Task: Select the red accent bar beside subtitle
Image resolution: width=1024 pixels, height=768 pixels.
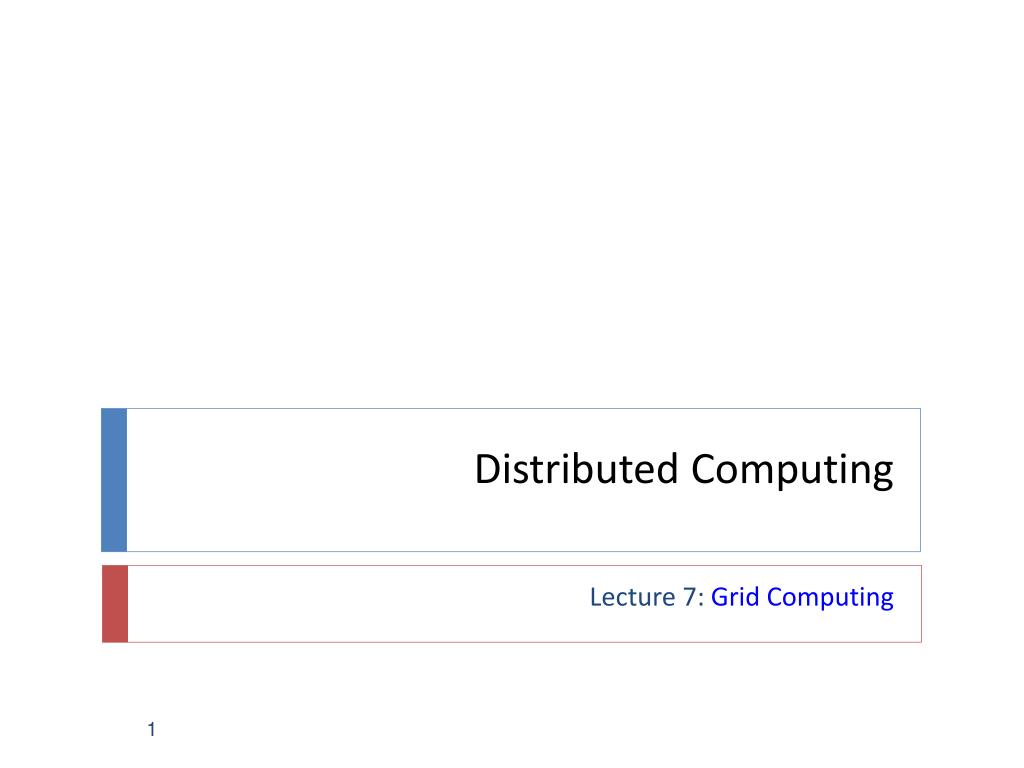Action: 115,604
